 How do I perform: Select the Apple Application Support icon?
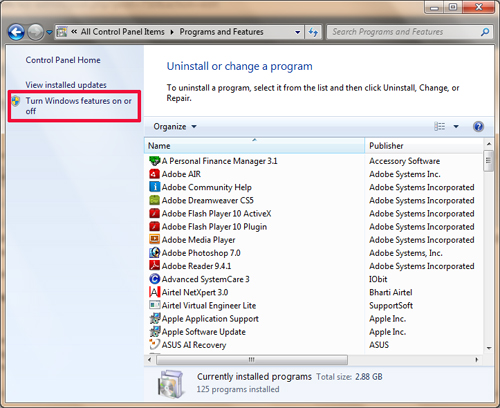pyautogui.click(x=154, y=319)
